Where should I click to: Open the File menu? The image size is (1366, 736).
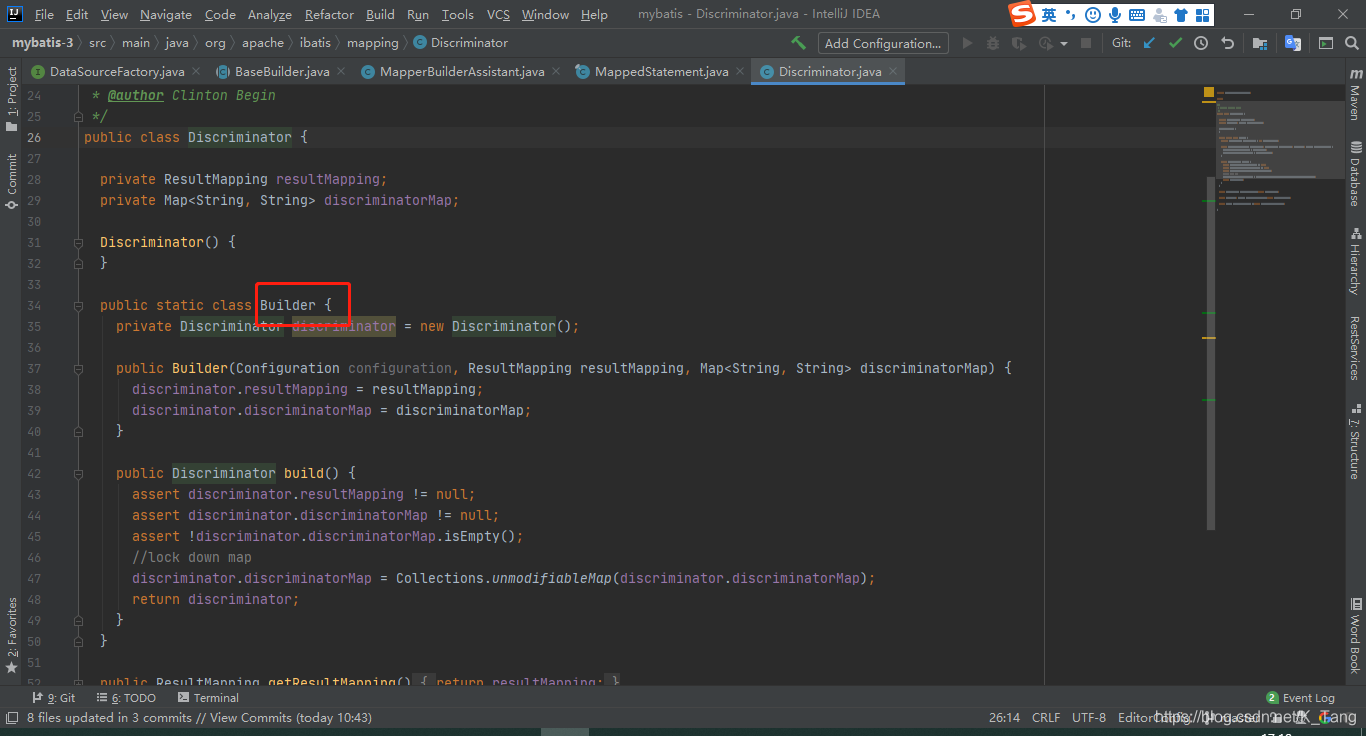pos(44,15)
